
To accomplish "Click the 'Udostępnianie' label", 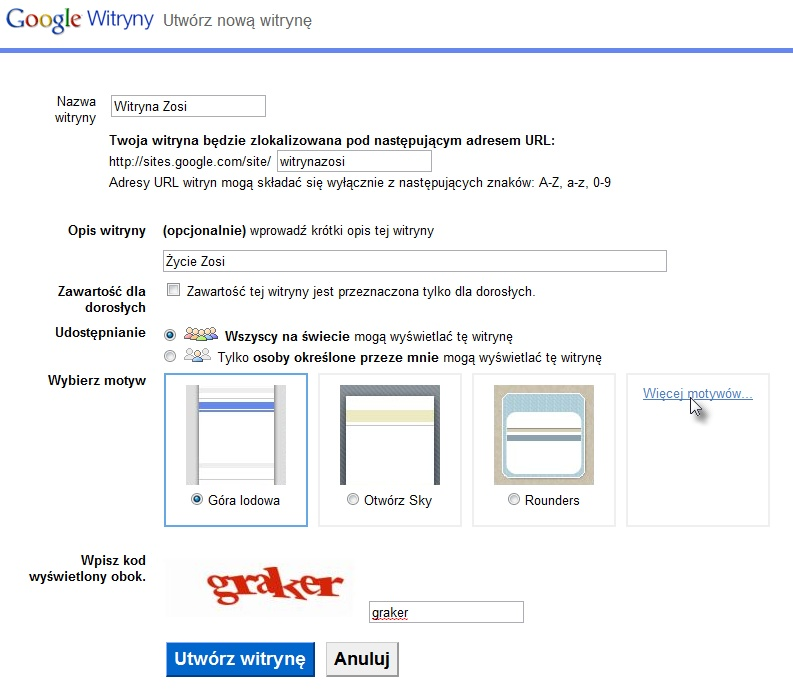I will tap(100, 332).
